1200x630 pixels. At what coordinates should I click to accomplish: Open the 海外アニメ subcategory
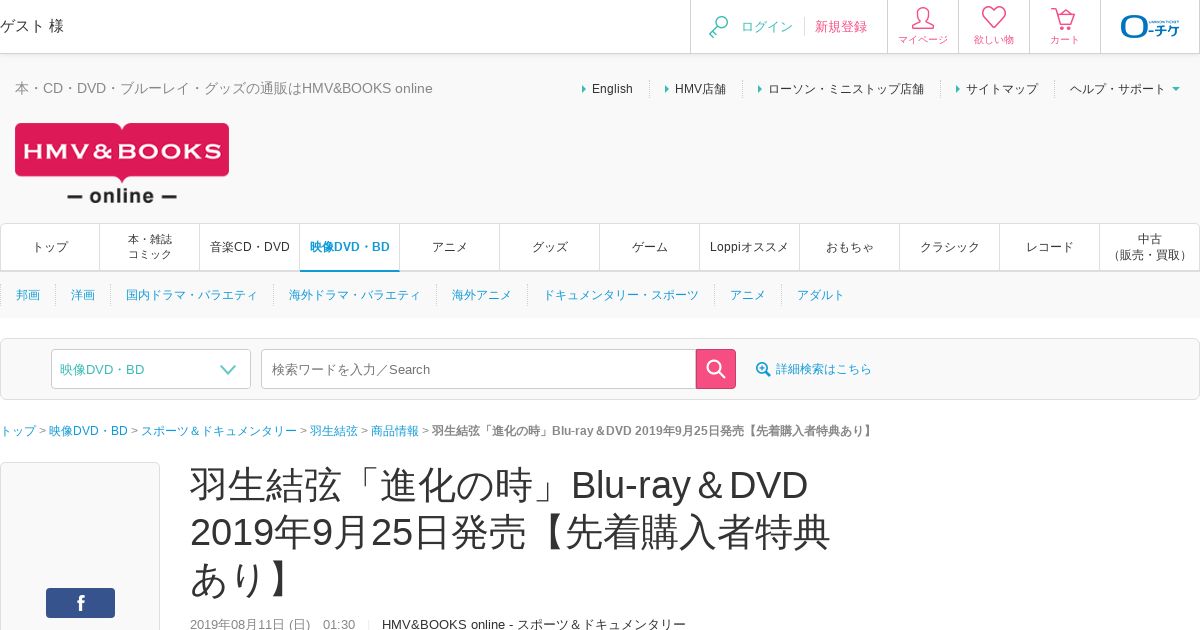coord(482,295)
